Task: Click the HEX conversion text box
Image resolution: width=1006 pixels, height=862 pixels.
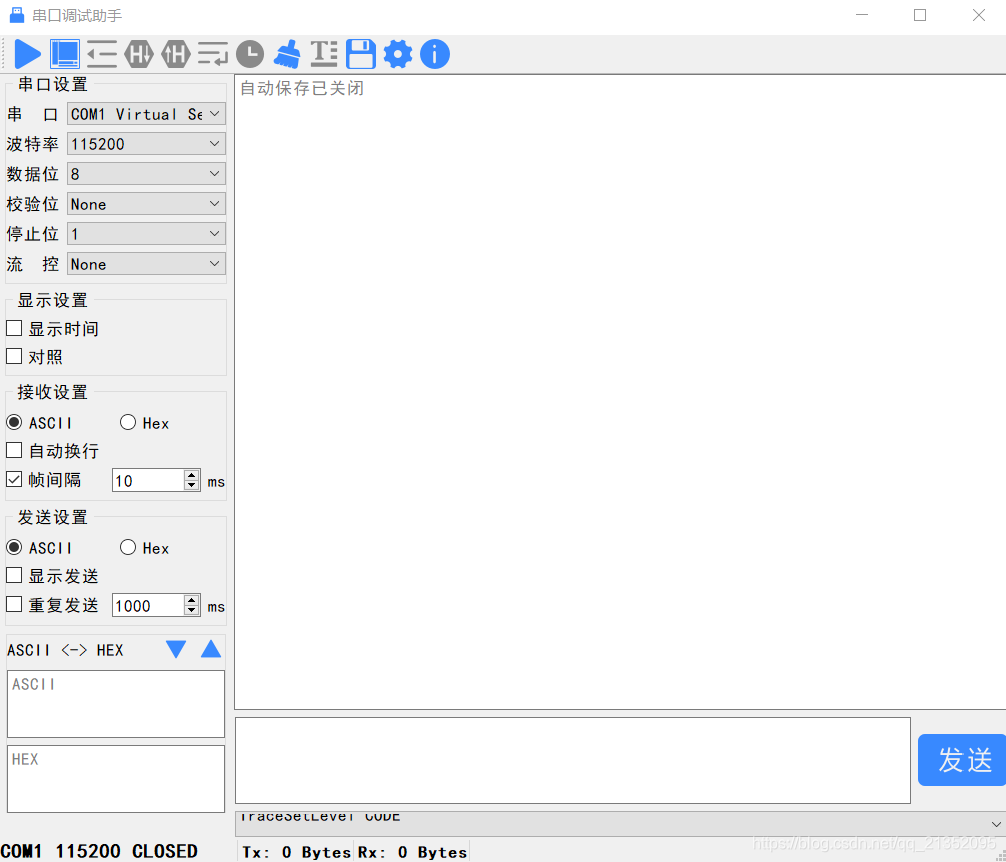Action: (116, 779)
